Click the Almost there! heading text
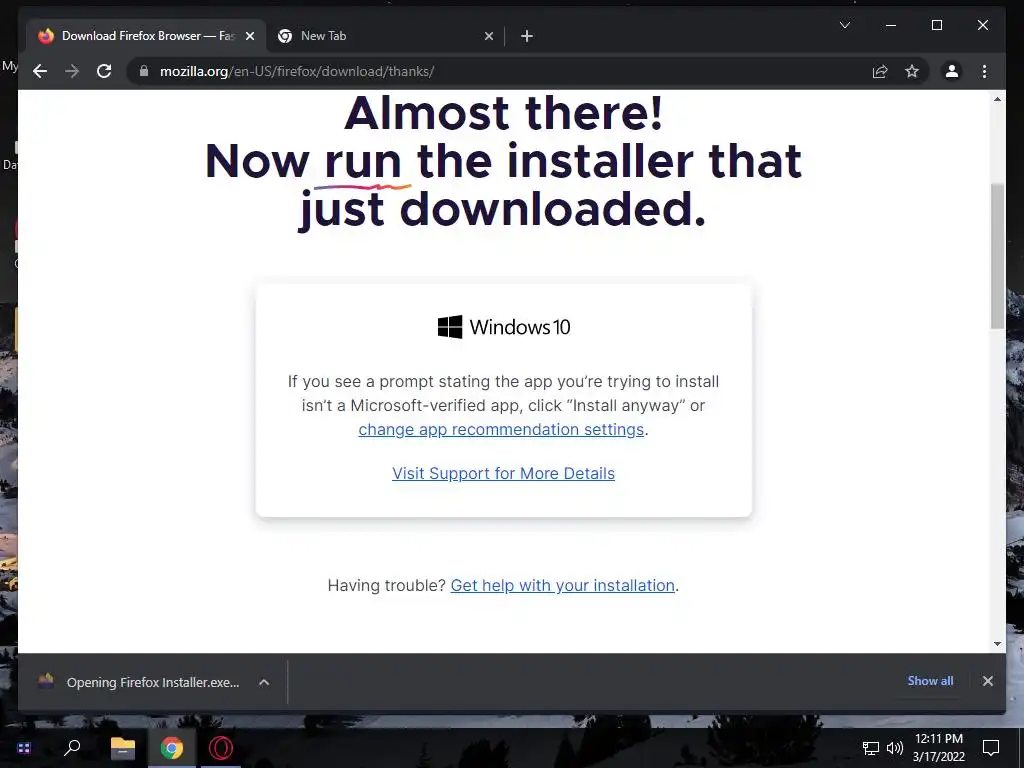 [504, 113]
